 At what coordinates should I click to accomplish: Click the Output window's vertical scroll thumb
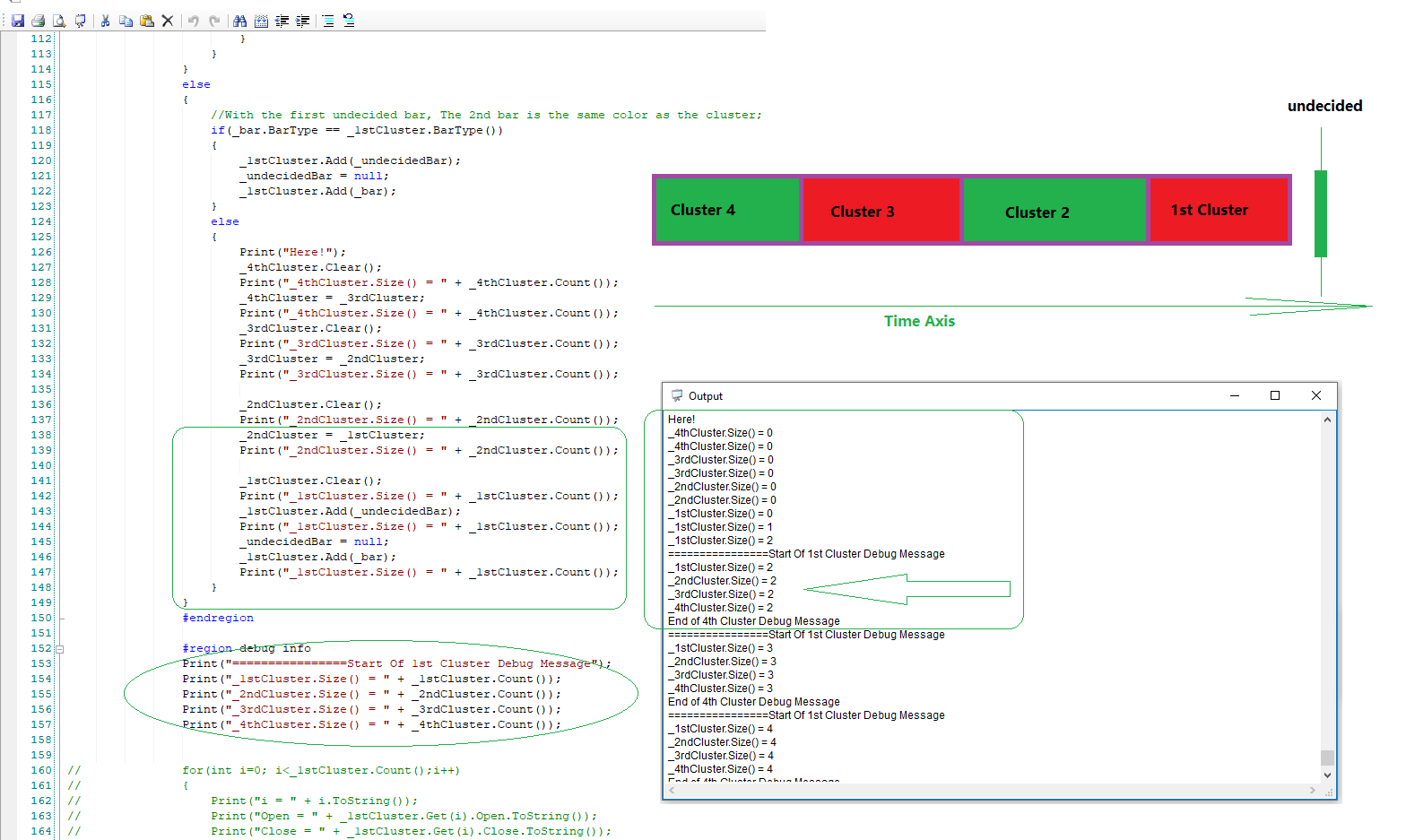point(1328,758)
